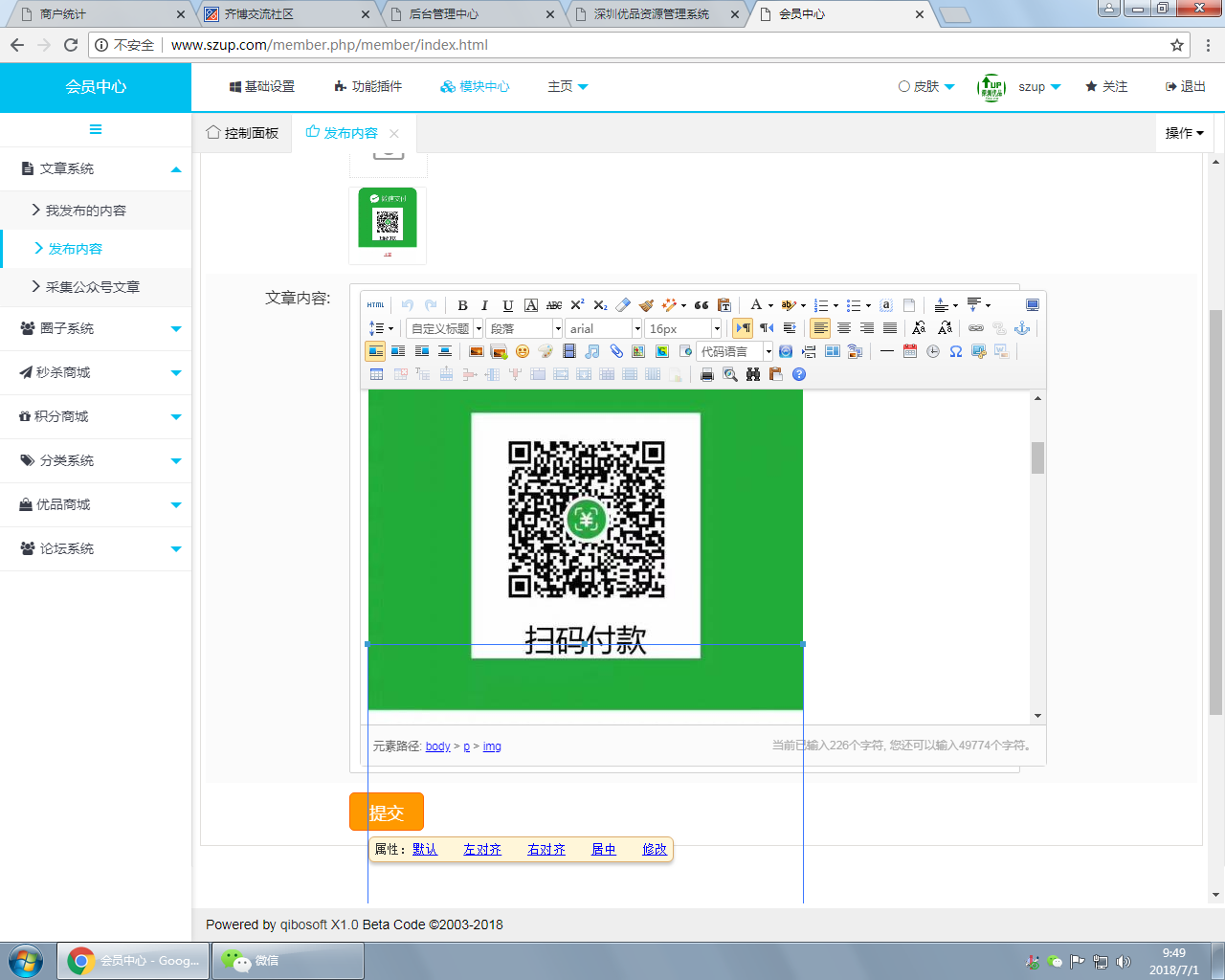Collapse the 文章系统 sidebar section
This screenshot has height=980, width=1225.
(x=96, y=168)
